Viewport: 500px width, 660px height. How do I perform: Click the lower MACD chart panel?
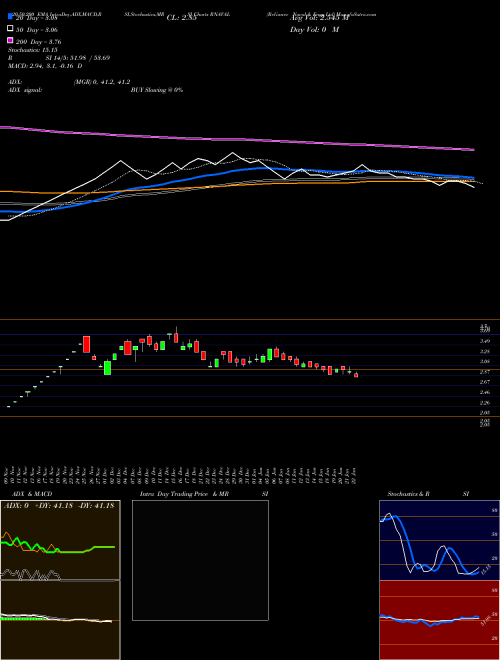pos(60,620)
